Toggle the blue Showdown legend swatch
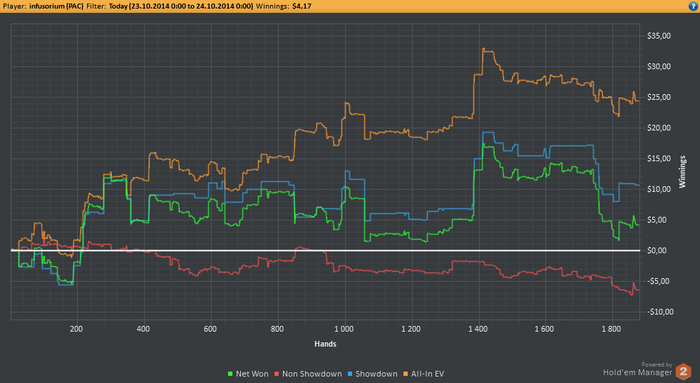Image resolution: width=700 pixels, height=383 pixels. [x=350, y=374]
